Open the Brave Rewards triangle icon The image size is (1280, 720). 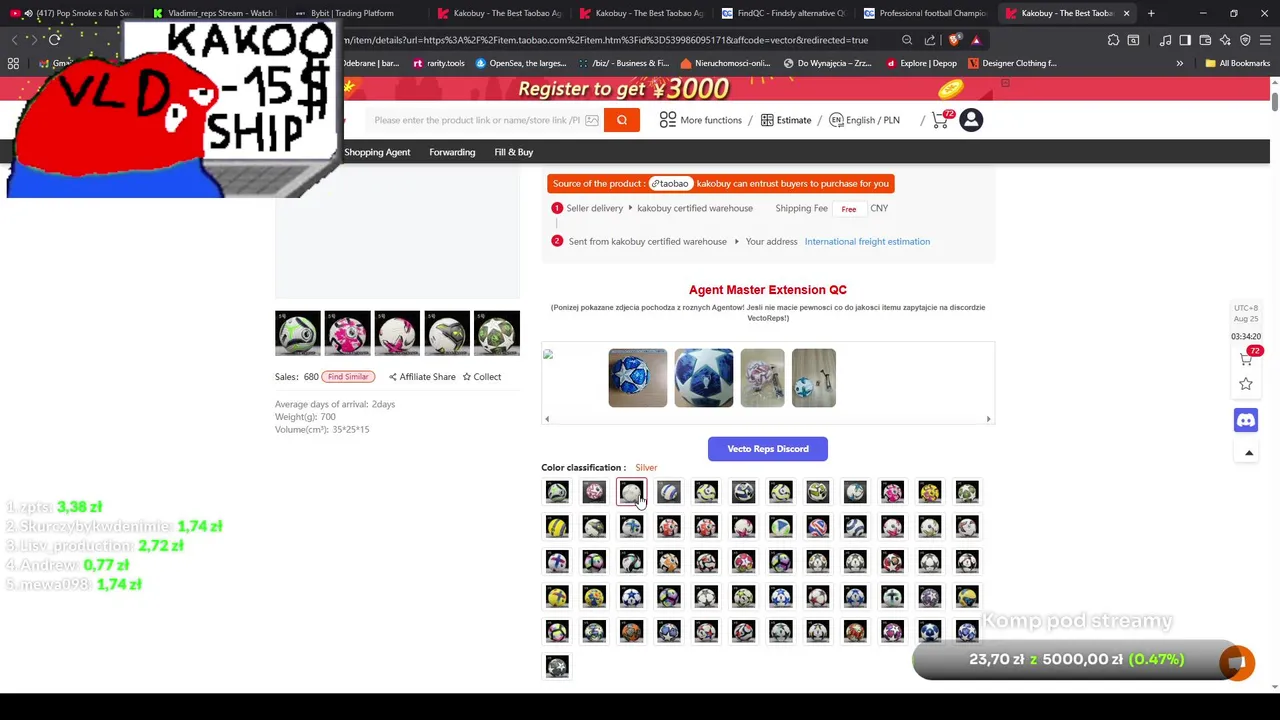click(976, 40)
